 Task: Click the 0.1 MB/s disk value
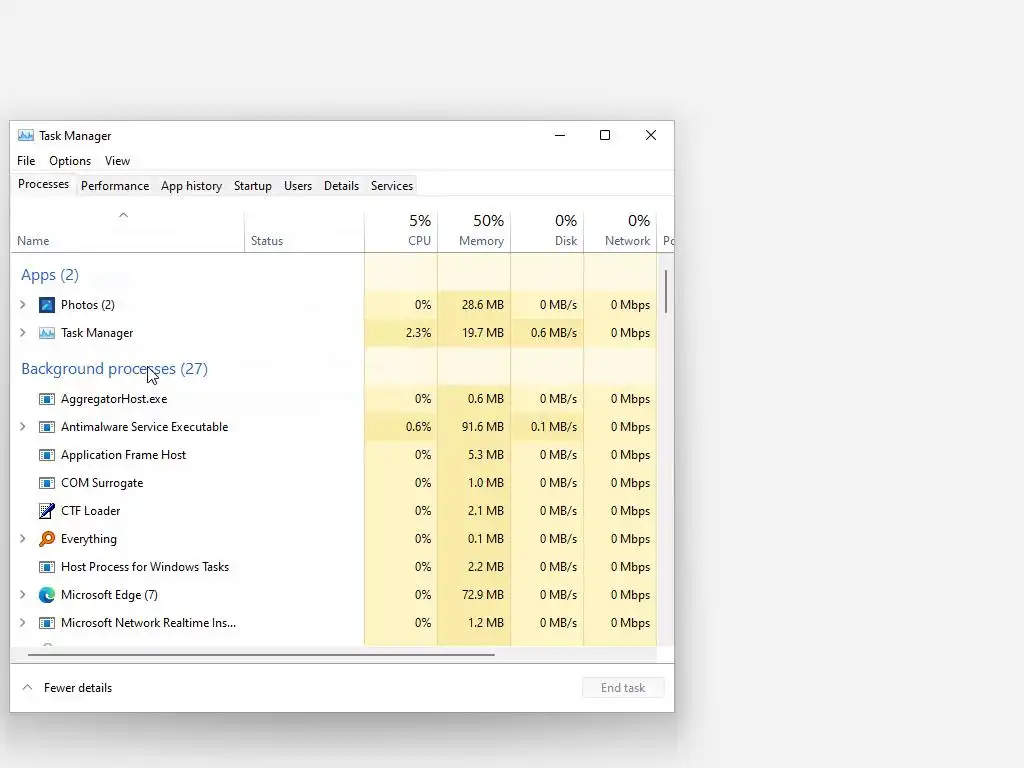pyautogui.click(x=554, y=427)
